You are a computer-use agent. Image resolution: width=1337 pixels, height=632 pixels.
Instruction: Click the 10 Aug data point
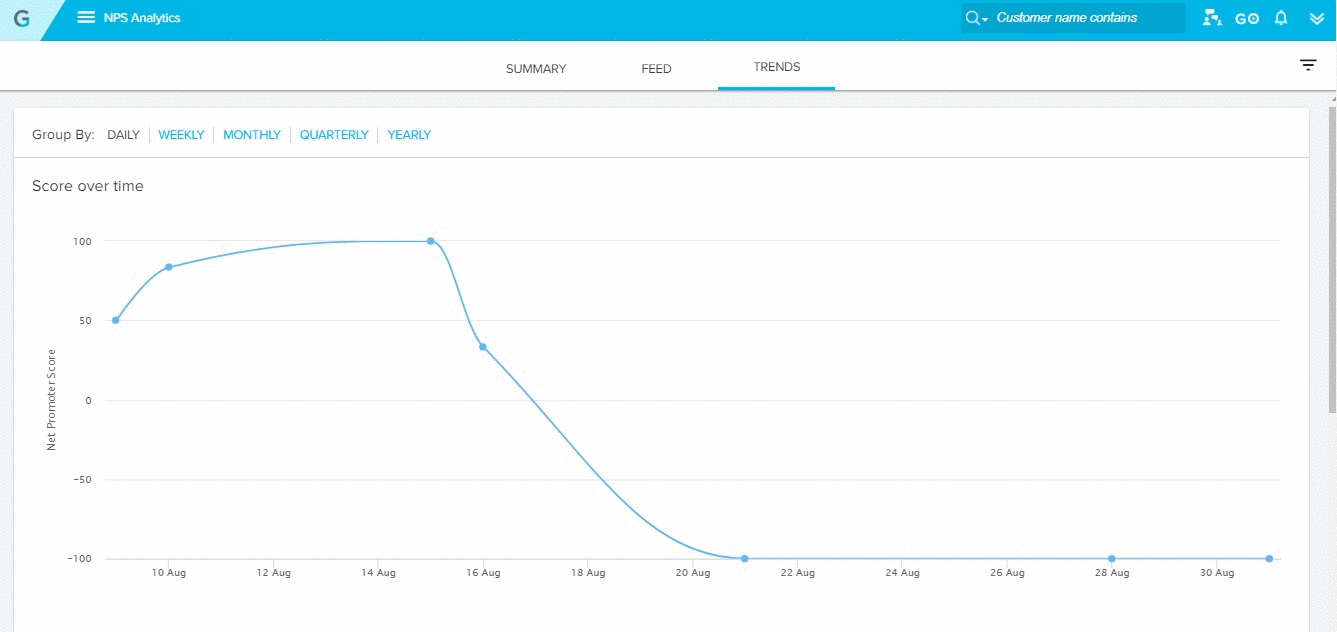click(x=169, y=267)
